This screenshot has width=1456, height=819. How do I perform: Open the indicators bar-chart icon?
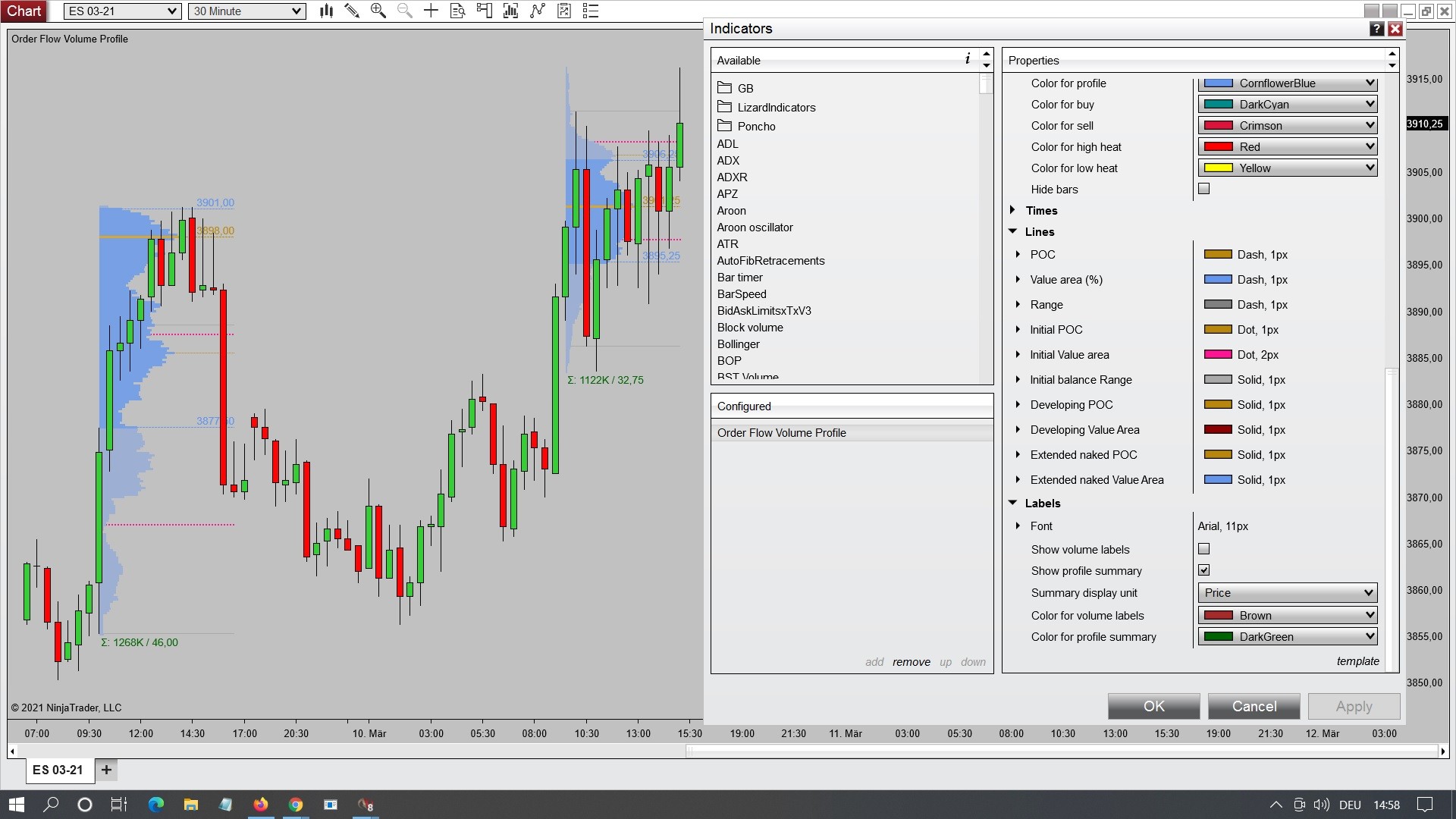pyautogui.click(x=510, y=11)
